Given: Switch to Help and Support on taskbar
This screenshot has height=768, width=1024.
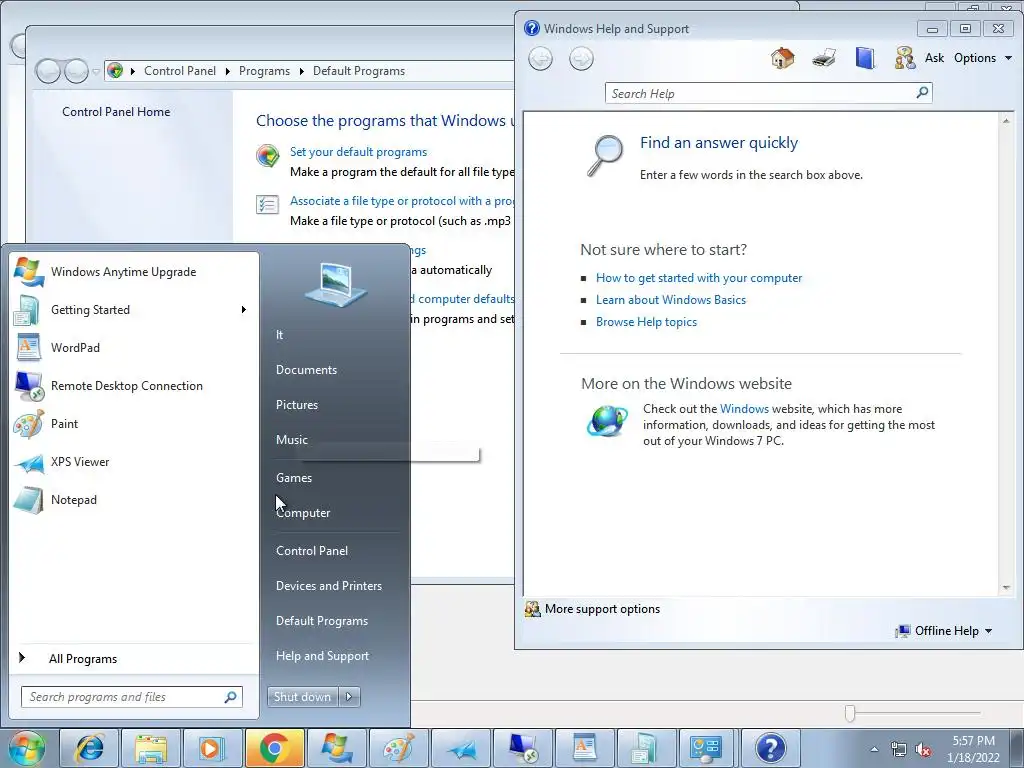Looking at the screenshot, I should [x=771, y=748].
